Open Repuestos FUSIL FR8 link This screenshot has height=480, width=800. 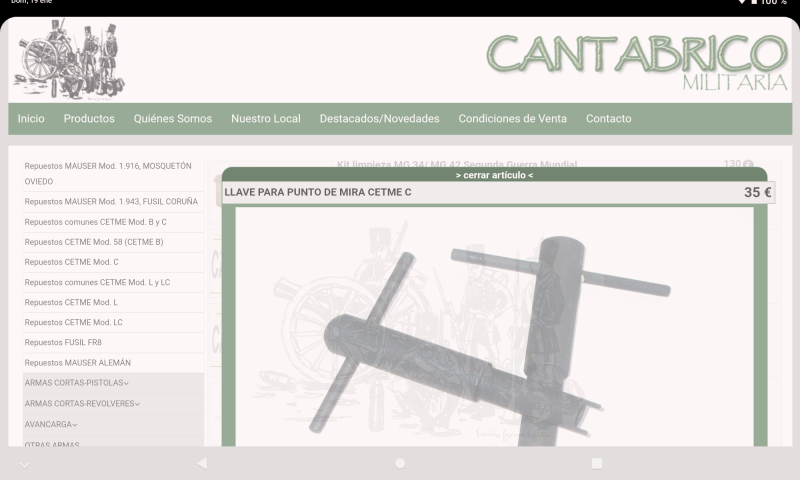pos(63,342)
